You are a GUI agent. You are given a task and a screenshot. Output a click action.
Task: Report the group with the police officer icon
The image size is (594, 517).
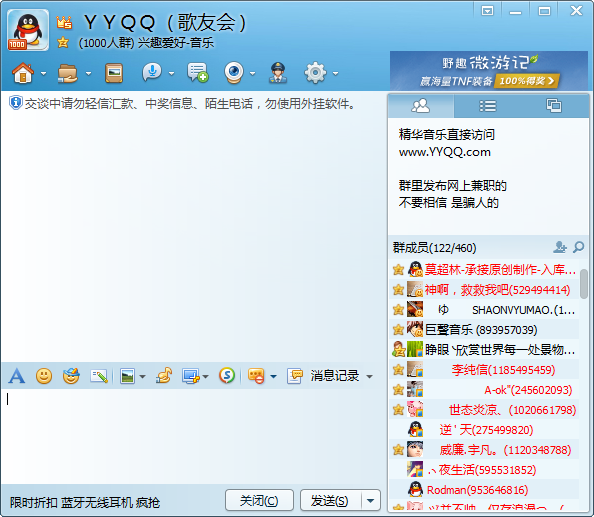[278, 73]
